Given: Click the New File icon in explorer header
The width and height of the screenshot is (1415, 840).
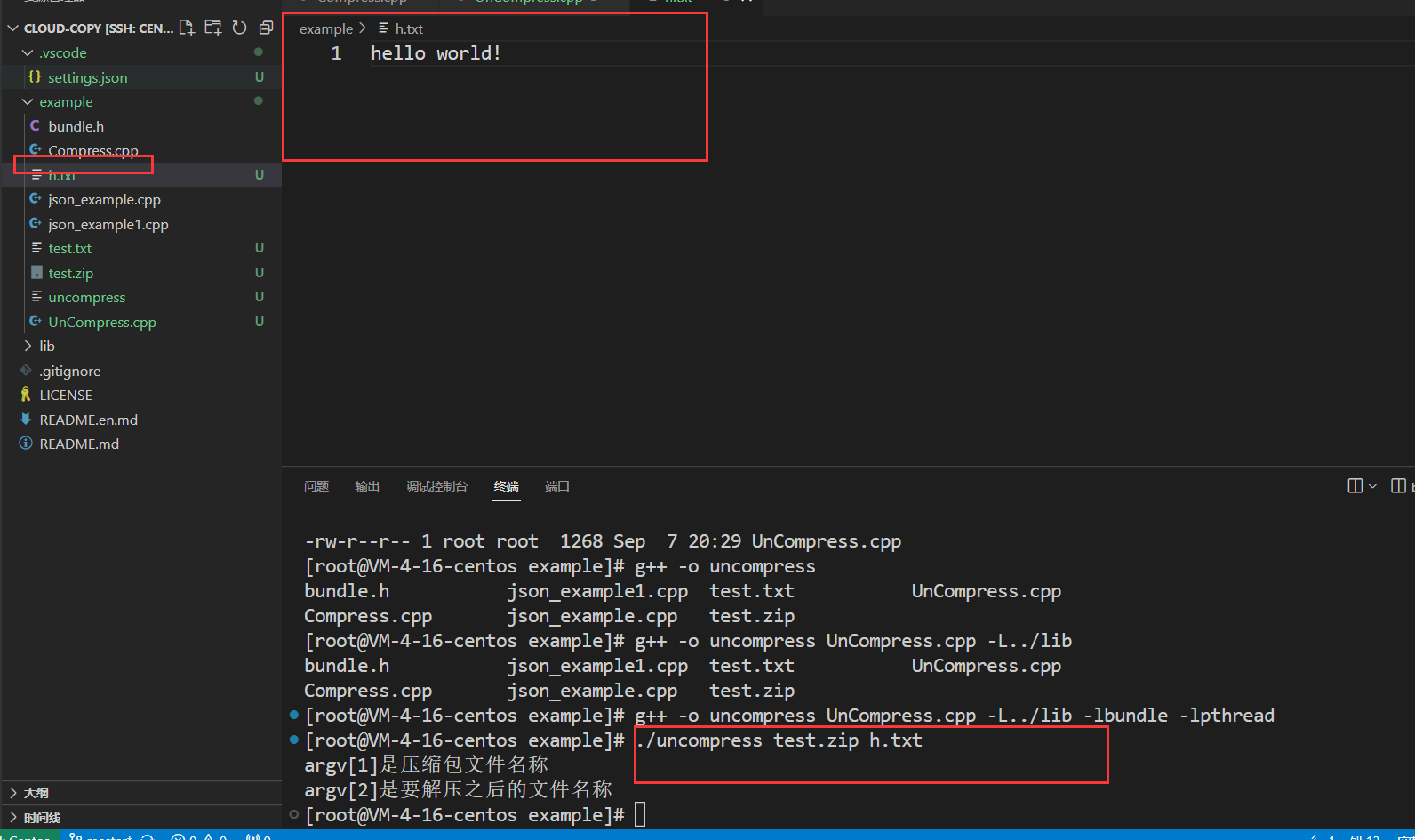Looking at the screenshot, I should pos(187,28).
